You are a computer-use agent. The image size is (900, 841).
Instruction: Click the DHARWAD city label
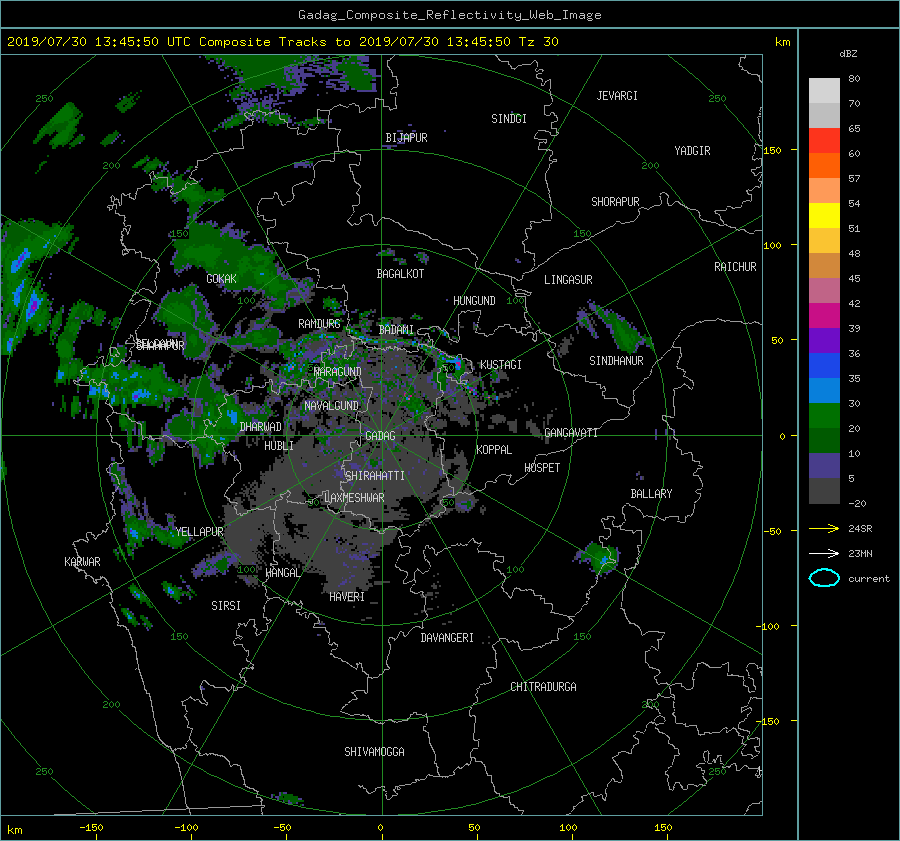[x=261, y=427]
